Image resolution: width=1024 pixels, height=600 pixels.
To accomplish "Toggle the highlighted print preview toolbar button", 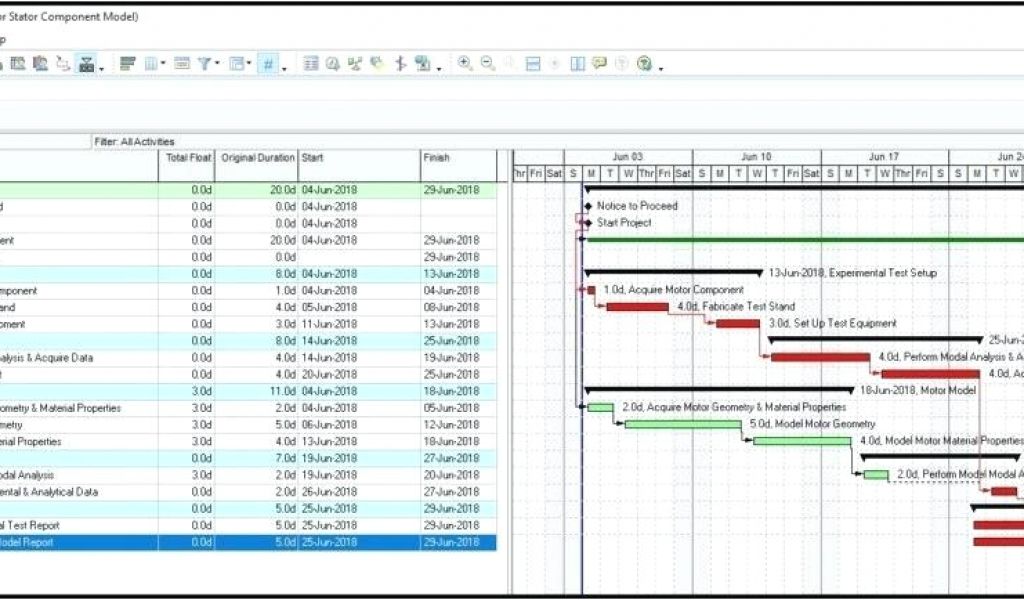I will pyautogui.click(x=87, y=63).
